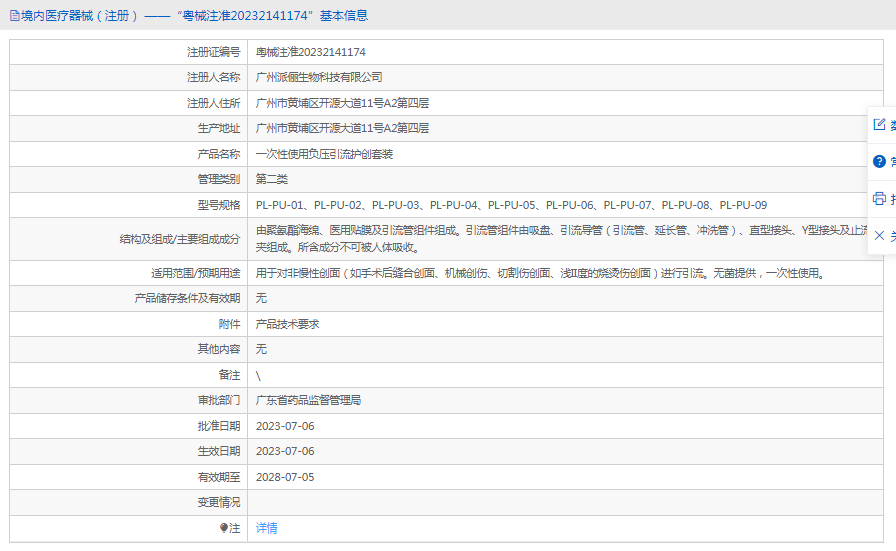Image resolution: width=896 pixels, height=551 pixels.
Task: Click the 产品储存条件及有效期 row label
Action: [x=187, y=298]
